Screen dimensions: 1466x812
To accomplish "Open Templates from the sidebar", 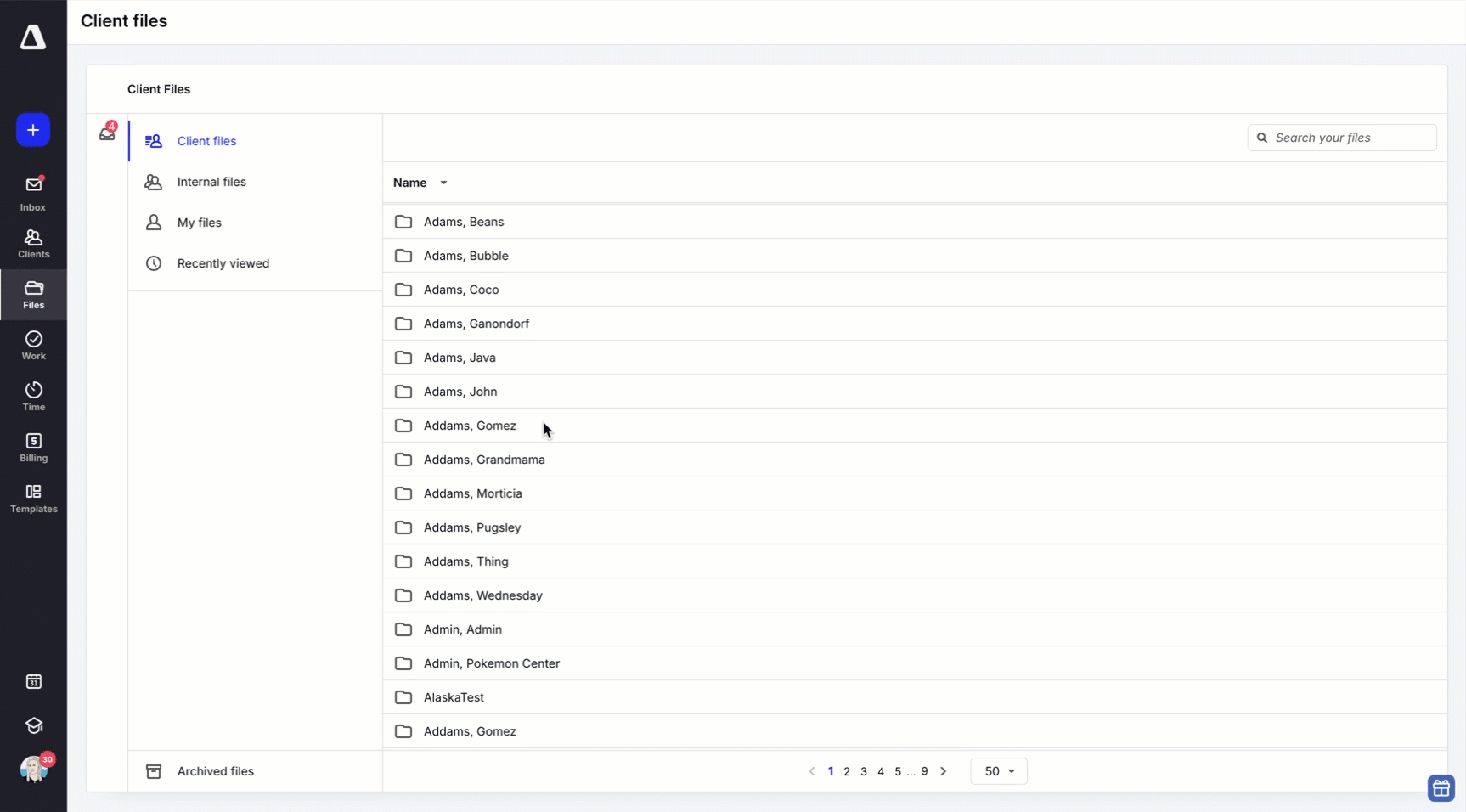I will (x=33, y=499).
